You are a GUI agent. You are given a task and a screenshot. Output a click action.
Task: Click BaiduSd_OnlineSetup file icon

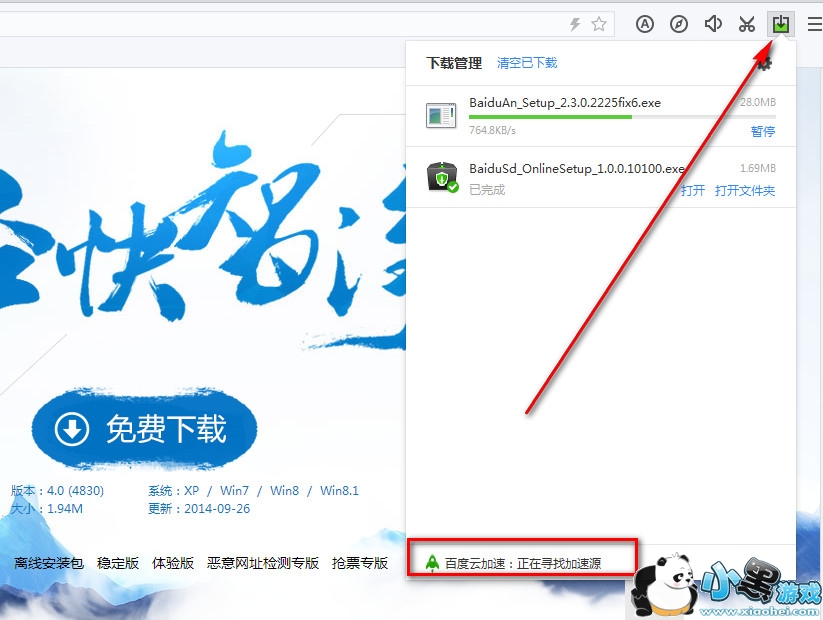[442, 177]
